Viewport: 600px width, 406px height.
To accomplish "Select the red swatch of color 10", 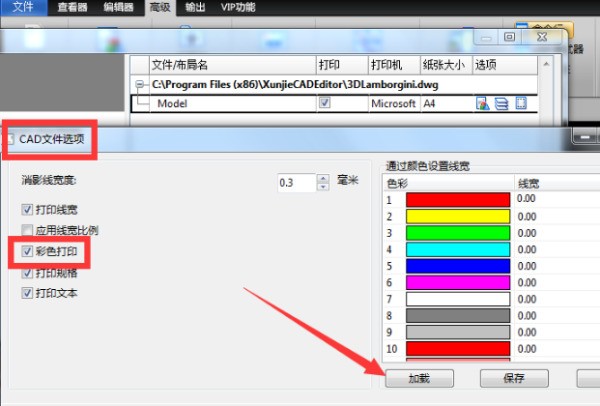I will 458,349.
